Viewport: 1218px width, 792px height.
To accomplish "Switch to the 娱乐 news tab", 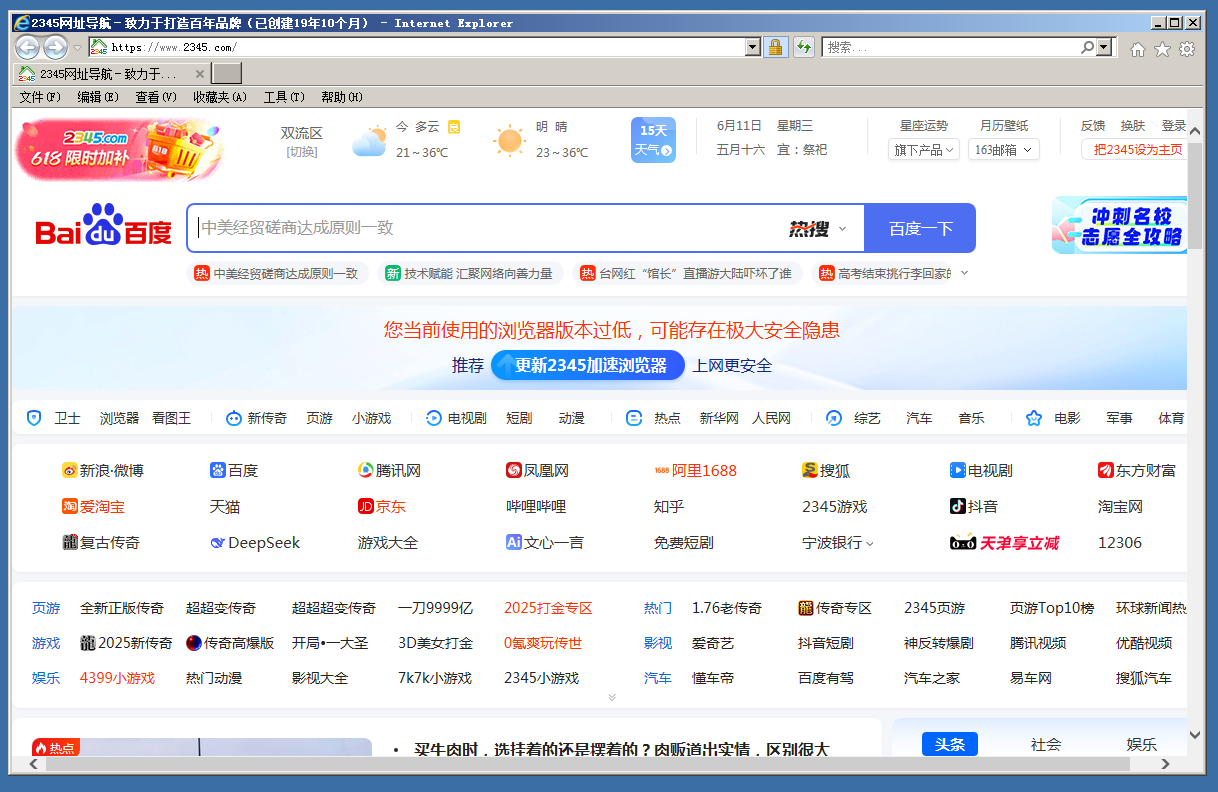I will pyautogui.click(x=1141, y=744).
